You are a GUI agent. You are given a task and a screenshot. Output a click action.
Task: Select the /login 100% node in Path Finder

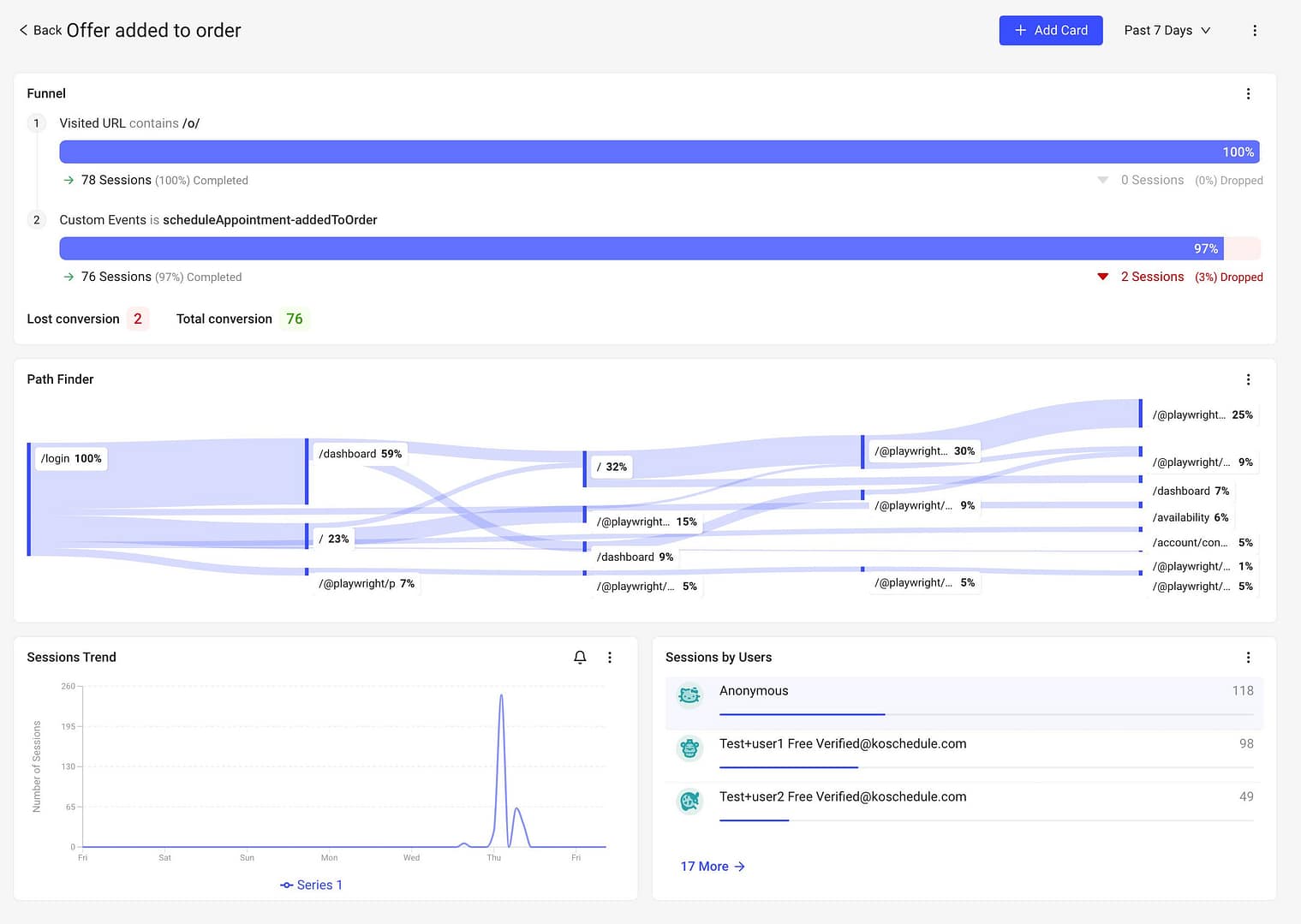pyautogui.click(x=71, y=459)
